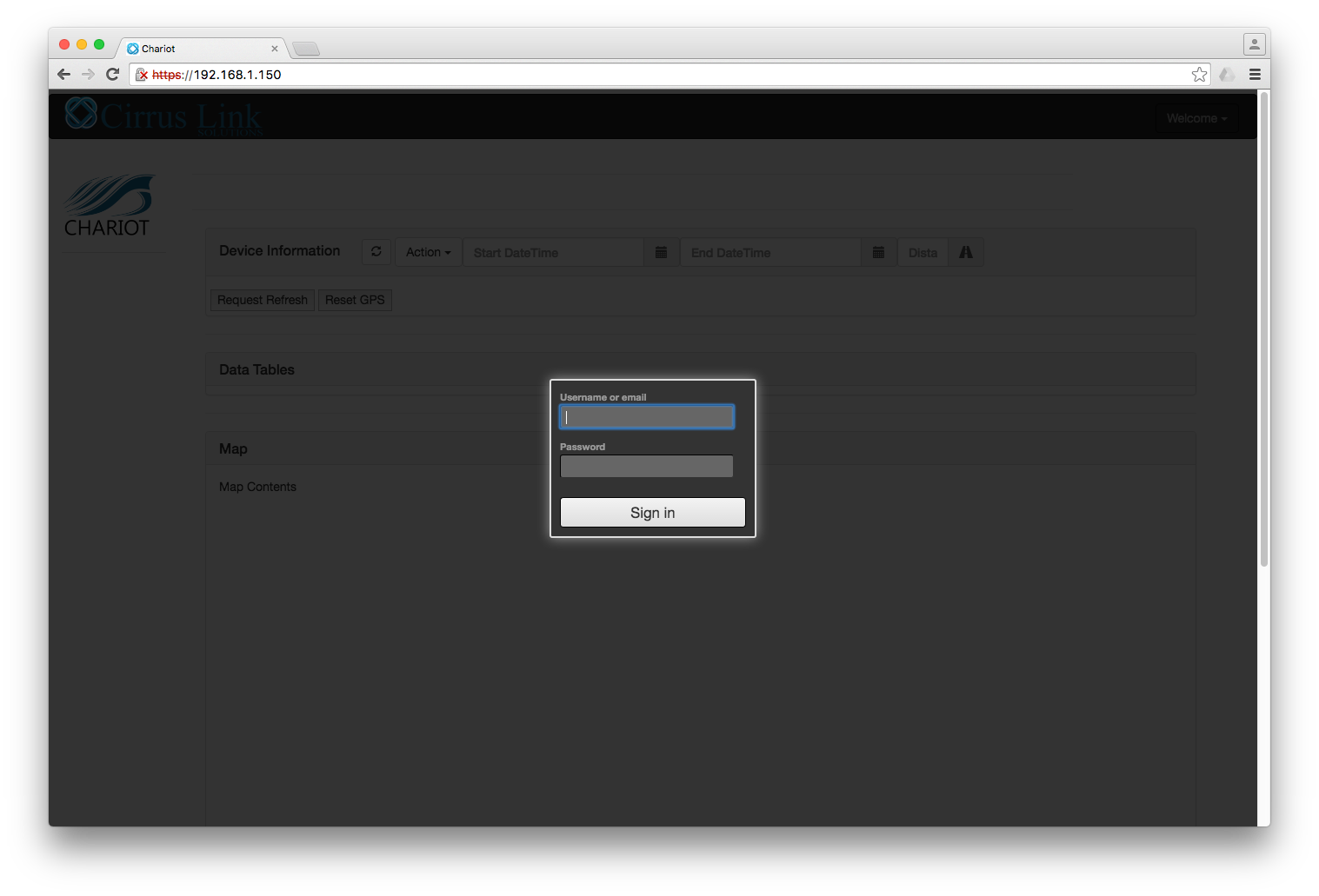Click the Request Refresh button
The height and width of the screenshot is (896, 1319).
[x=263, y=300]
